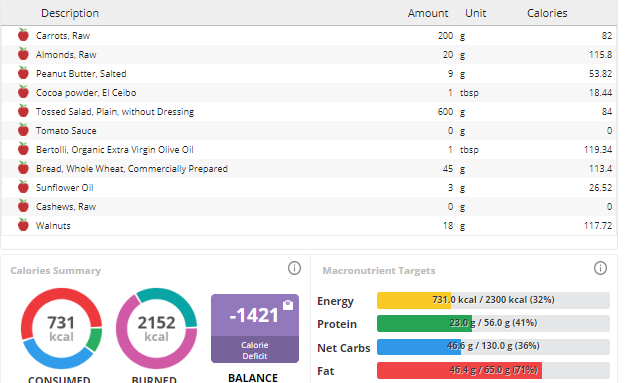Click the apple icon beside Carrots, Raw
Image resolution: width=625 pixels, height=383 pixels.
24,35
